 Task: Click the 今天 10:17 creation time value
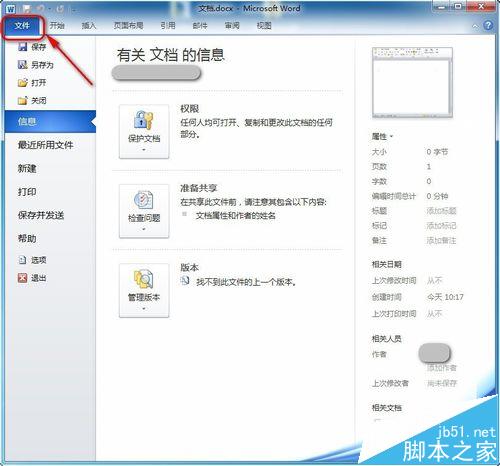click(x=445, y=297)
